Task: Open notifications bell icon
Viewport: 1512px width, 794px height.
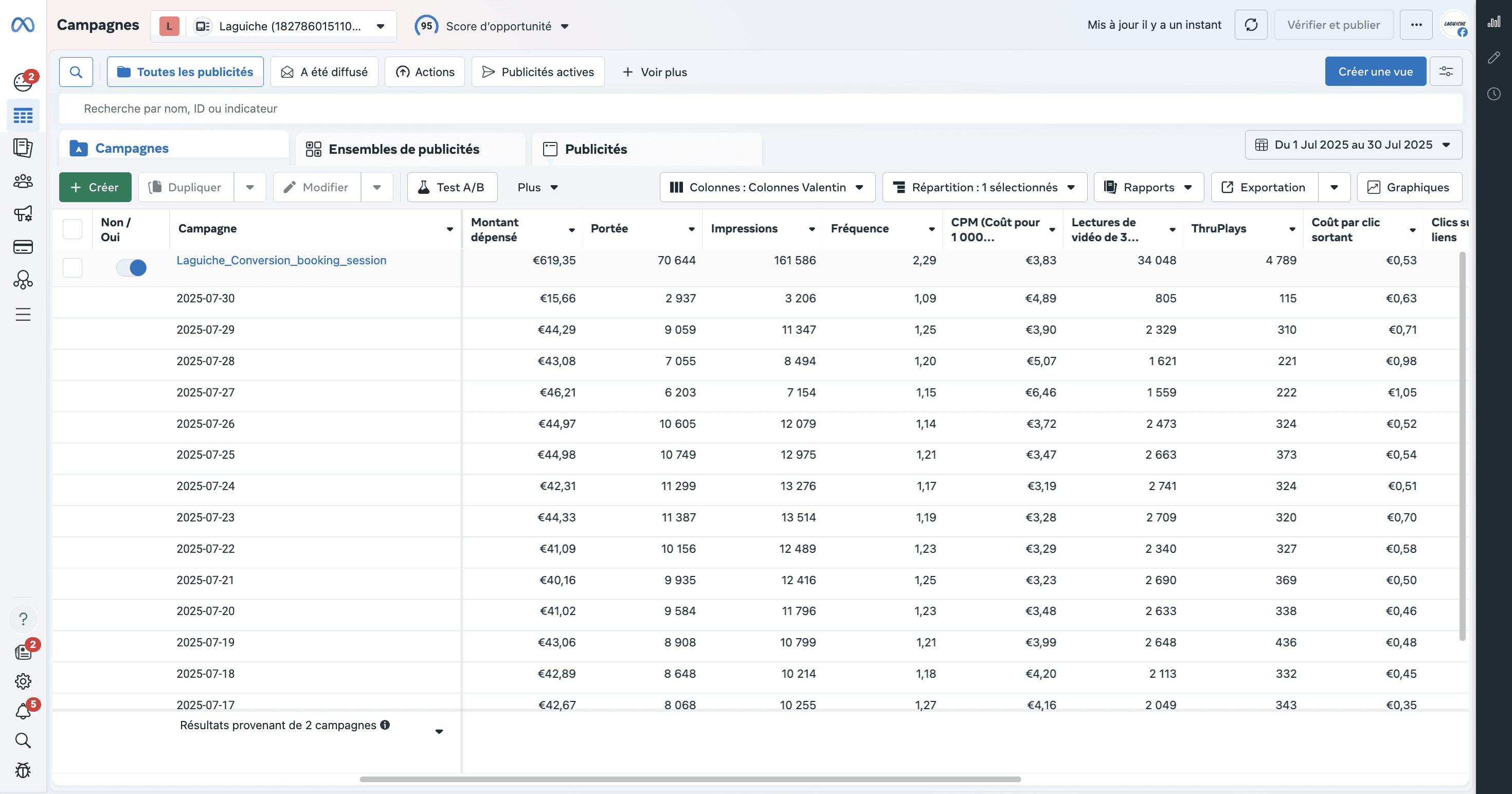Action: [x=23, y=711]
